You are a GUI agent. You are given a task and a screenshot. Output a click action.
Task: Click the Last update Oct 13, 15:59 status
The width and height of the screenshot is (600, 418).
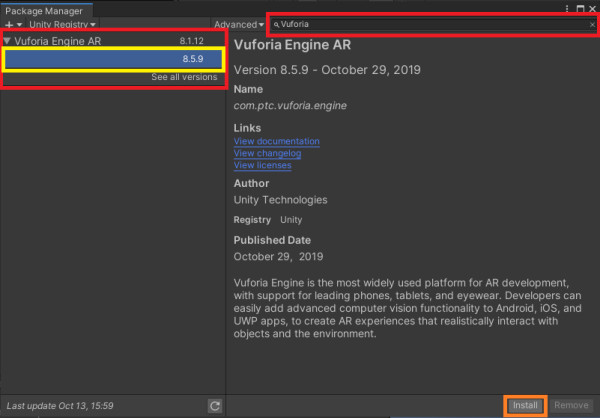coord(60,406)
